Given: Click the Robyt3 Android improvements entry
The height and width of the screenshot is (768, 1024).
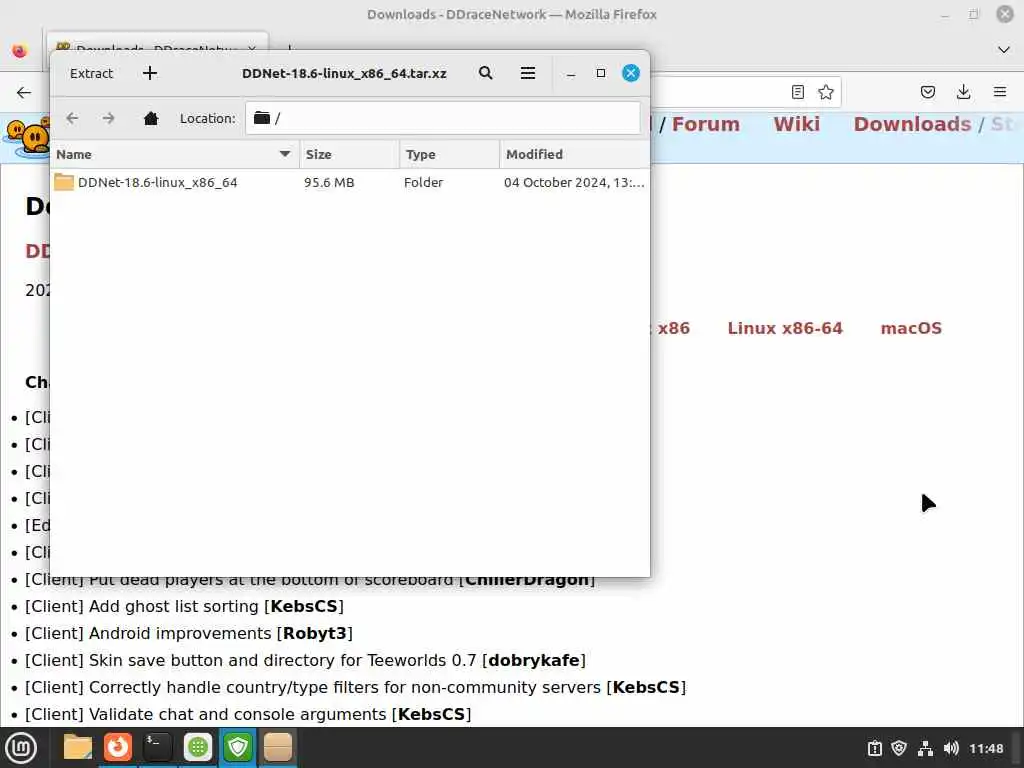Looking at the screenshot, I should (189, 633).
